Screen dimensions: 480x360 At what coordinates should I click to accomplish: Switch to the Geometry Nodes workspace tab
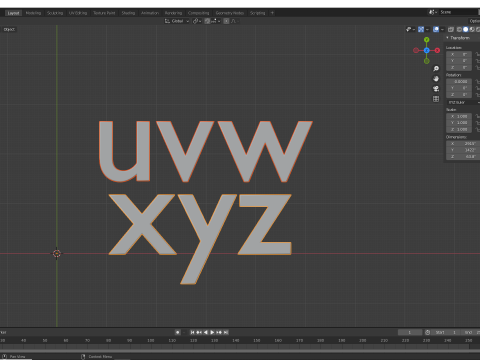coord(230,13)
